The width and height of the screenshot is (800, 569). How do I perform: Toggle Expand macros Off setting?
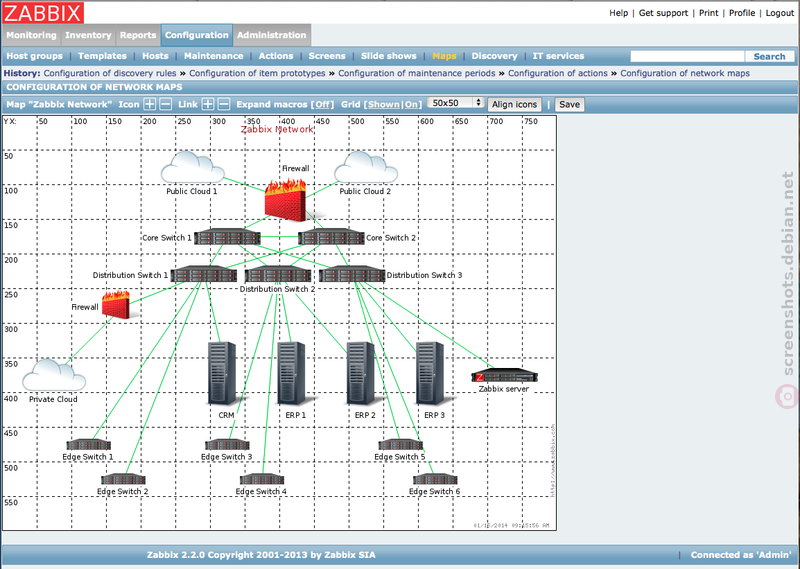pyautogui.click(x=322, y=105)
